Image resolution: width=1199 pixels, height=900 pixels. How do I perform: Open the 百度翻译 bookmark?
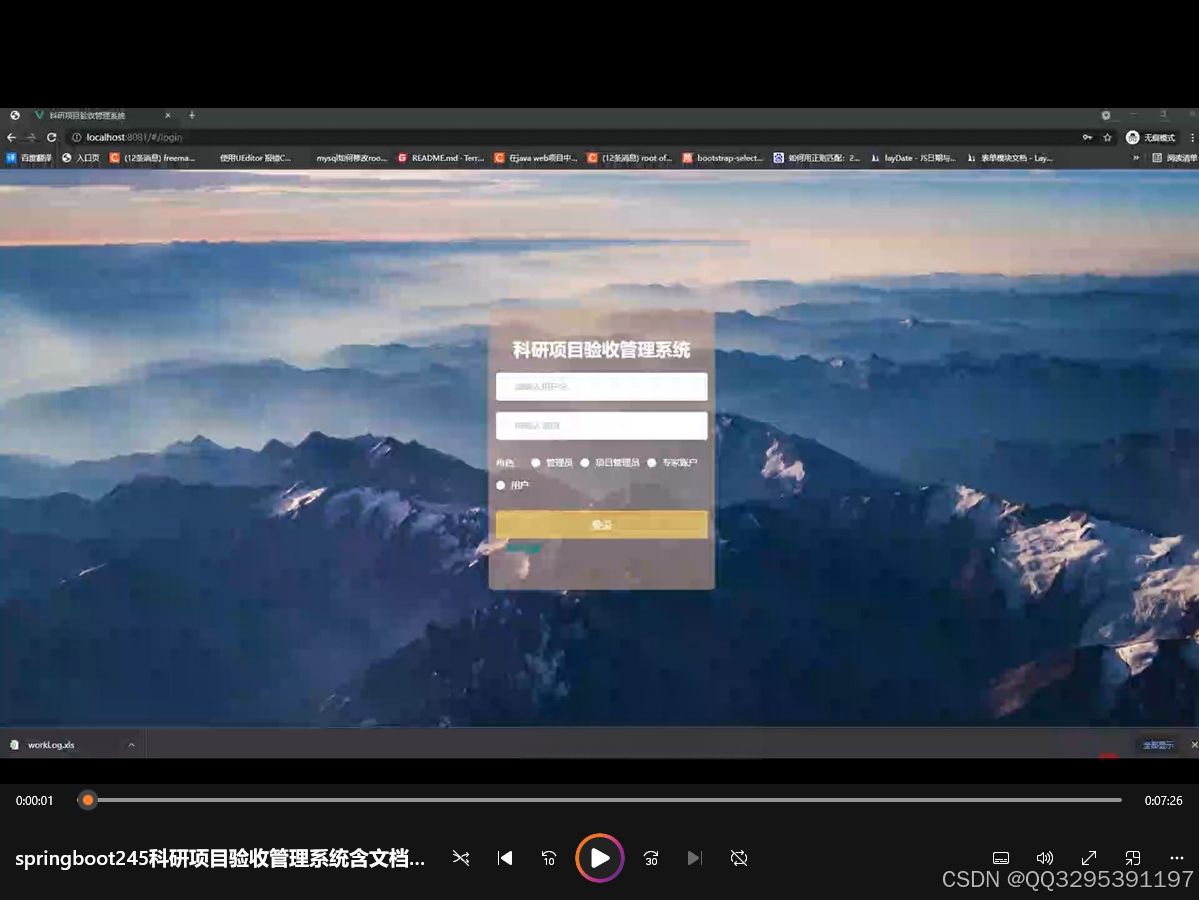(30, 158)
